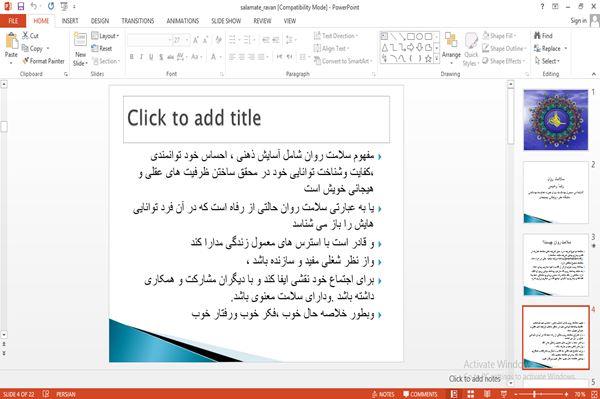
Task: Toggle the Comments pane
Action: tap(420, 394)
